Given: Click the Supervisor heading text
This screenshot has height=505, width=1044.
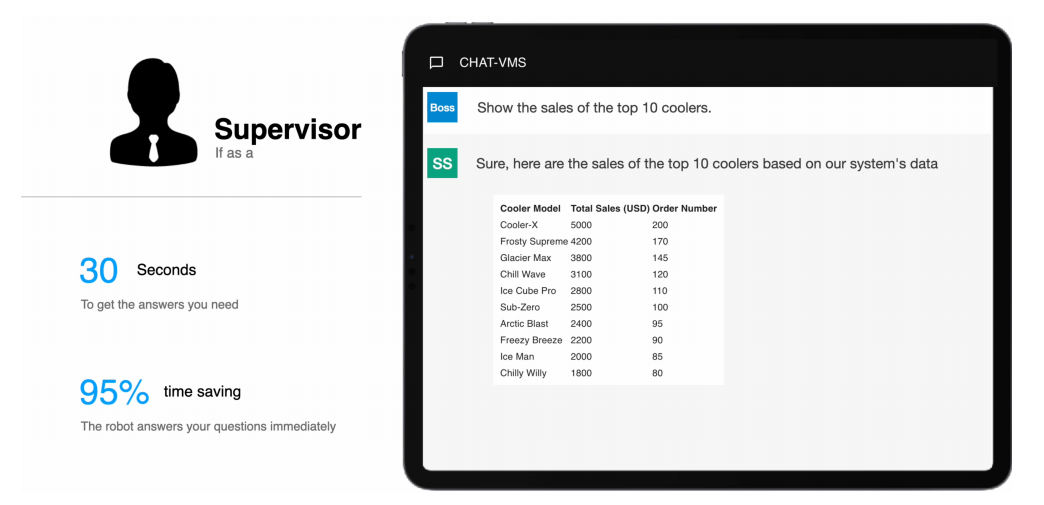Looking at the screenshot, I should [x=288, y=129].
